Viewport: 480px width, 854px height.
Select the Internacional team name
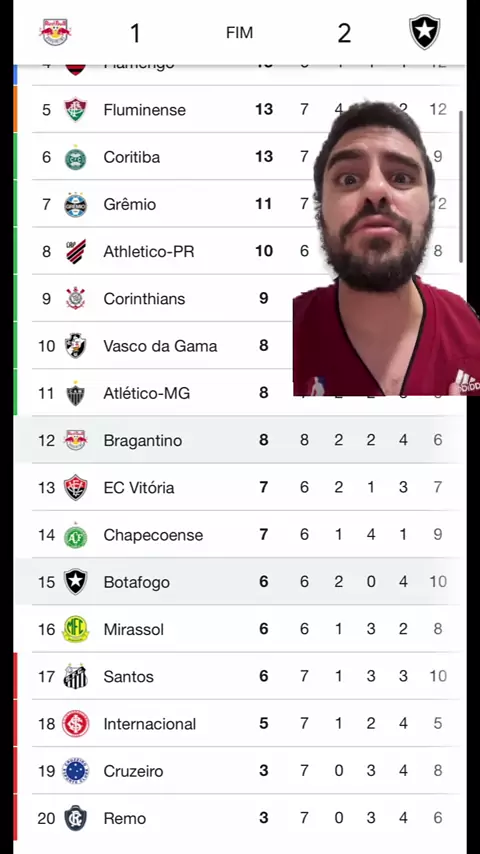[x=150, y=724]
